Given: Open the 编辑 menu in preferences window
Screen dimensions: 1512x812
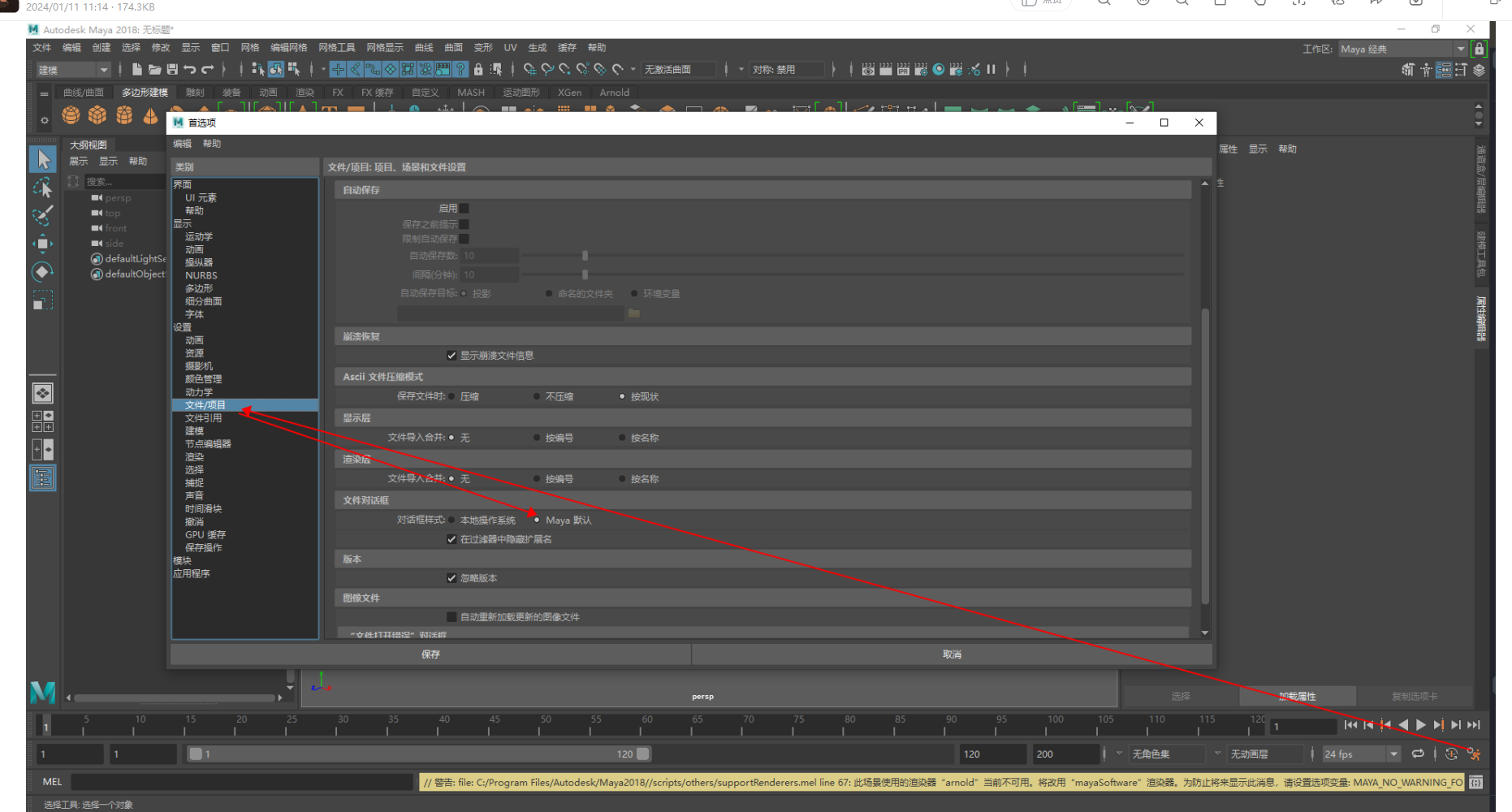Looking at the screenshot, I should 182,144.
